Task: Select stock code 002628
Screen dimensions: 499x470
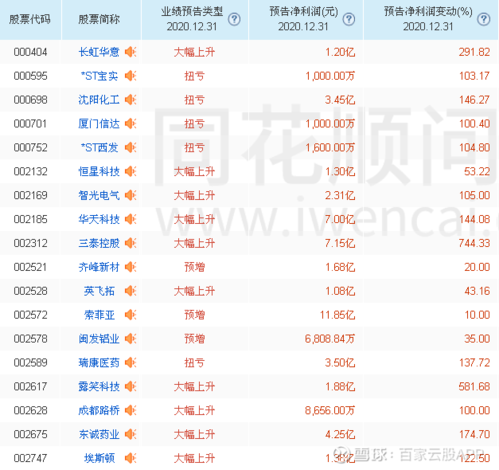Action: pos(30,410)
